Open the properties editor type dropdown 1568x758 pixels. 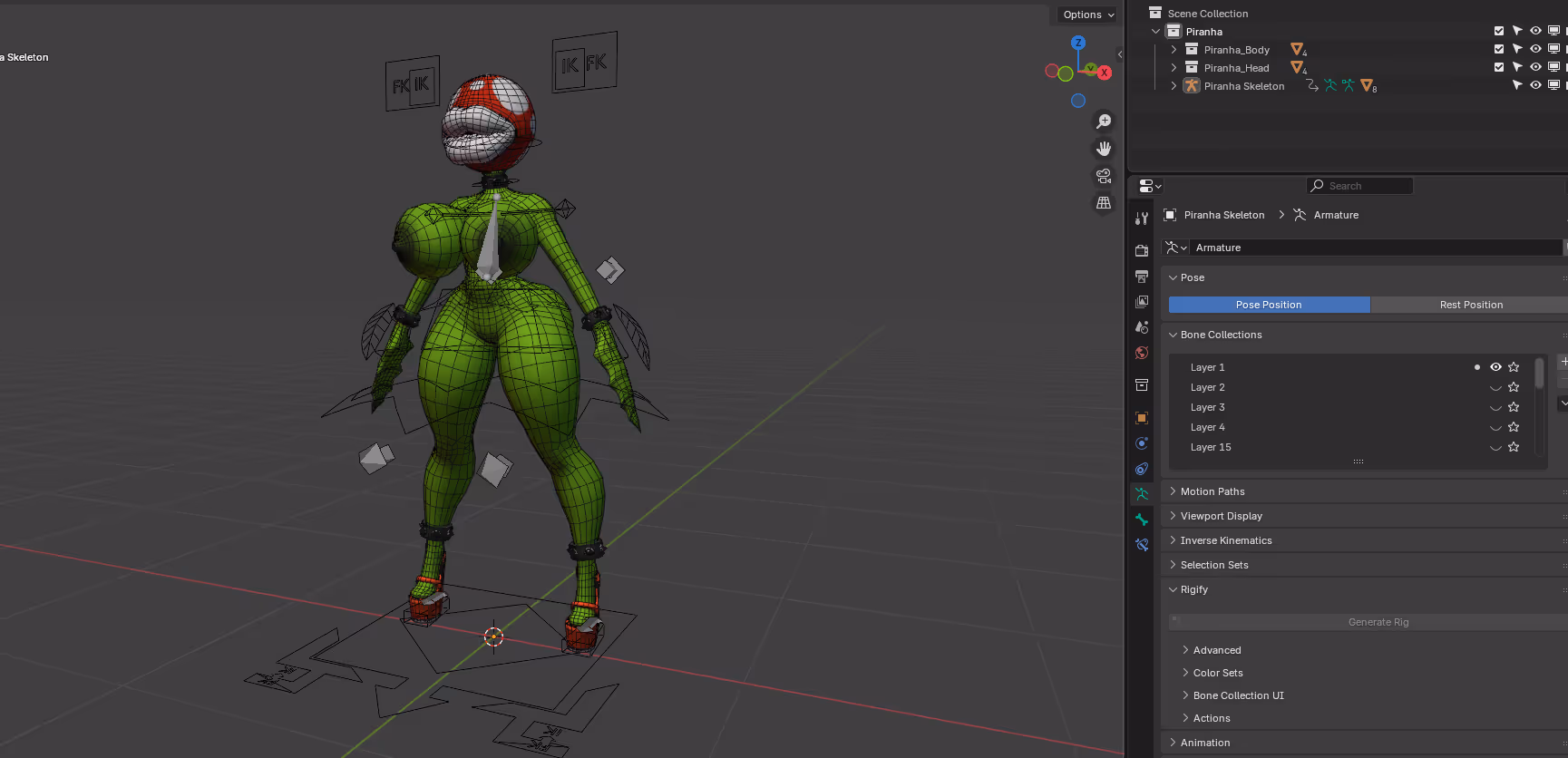(x=1150, y=186)
